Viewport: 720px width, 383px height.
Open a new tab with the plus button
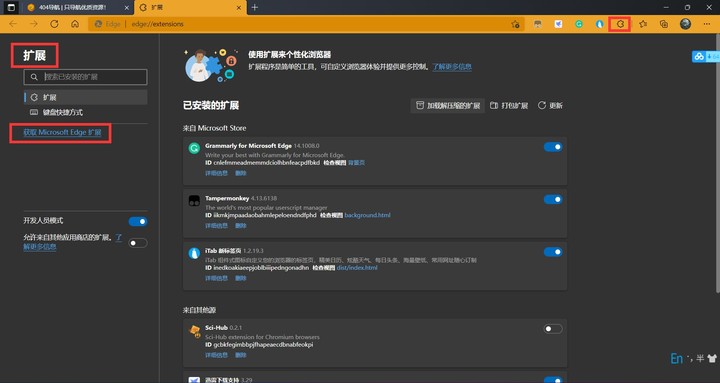tap(255, 7)
